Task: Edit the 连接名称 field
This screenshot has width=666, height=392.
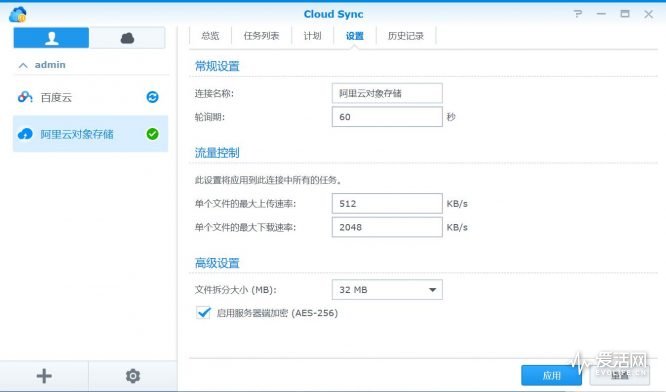Action: [x=387, y=93]
